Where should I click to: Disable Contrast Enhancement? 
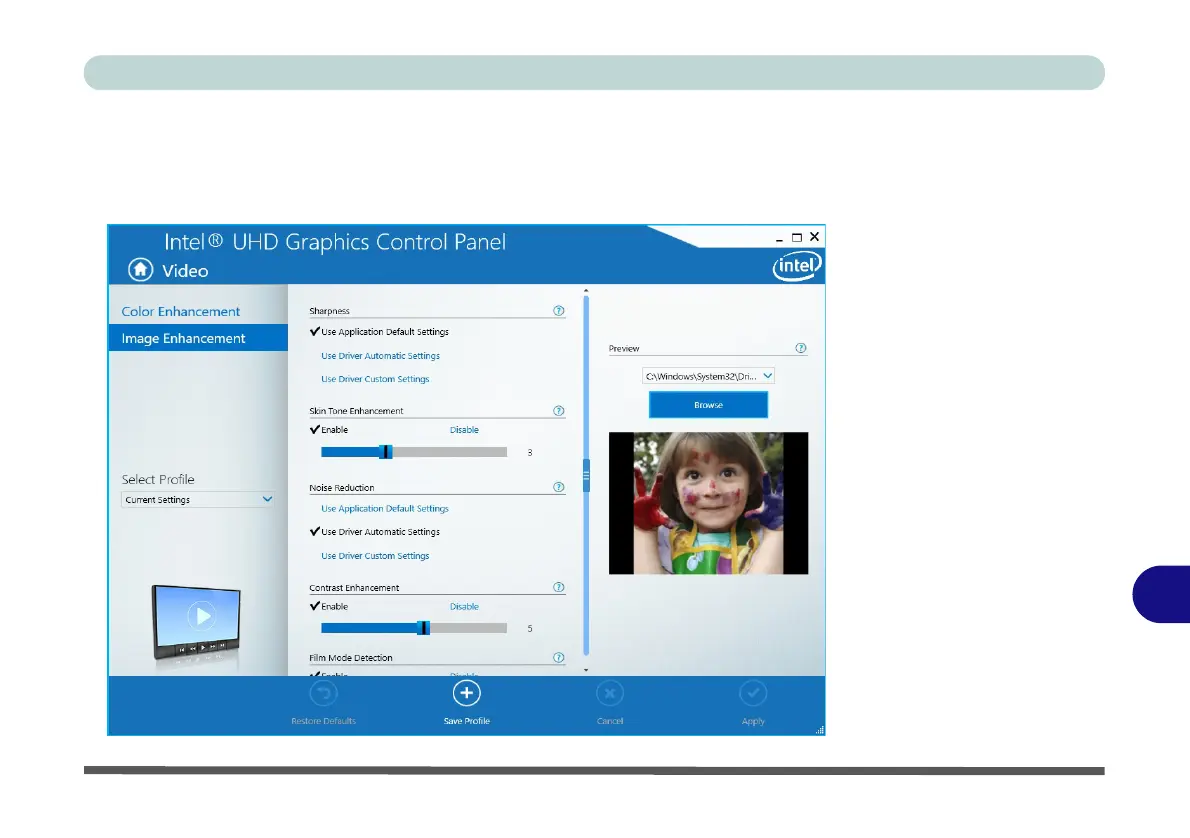[464, 606]
